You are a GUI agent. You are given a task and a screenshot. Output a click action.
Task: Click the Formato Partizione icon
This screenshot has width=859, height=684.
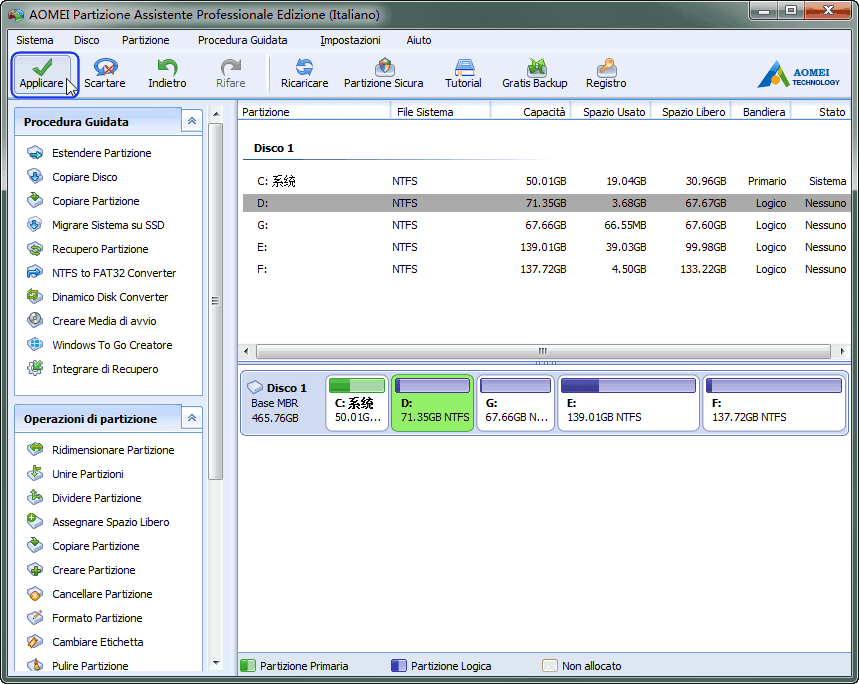pyautogui.click(x=35, y=618)
